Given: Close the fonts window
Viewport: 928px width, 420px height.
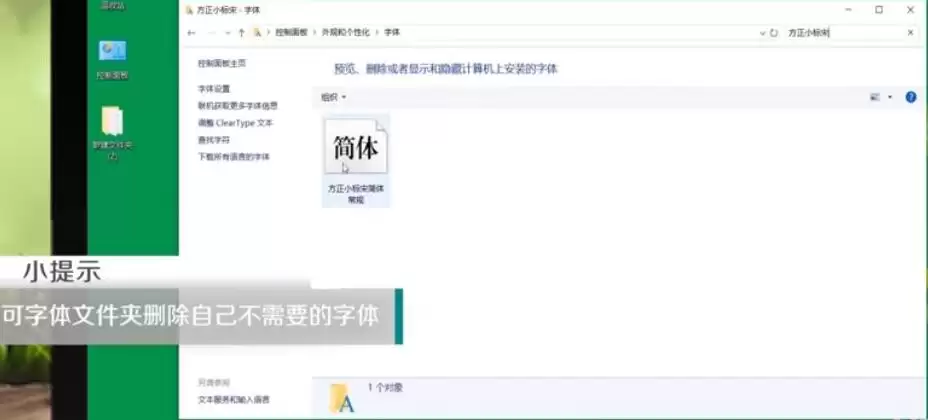Looking at the screenshot, I should pyautogui.click(x=910, y=10).
